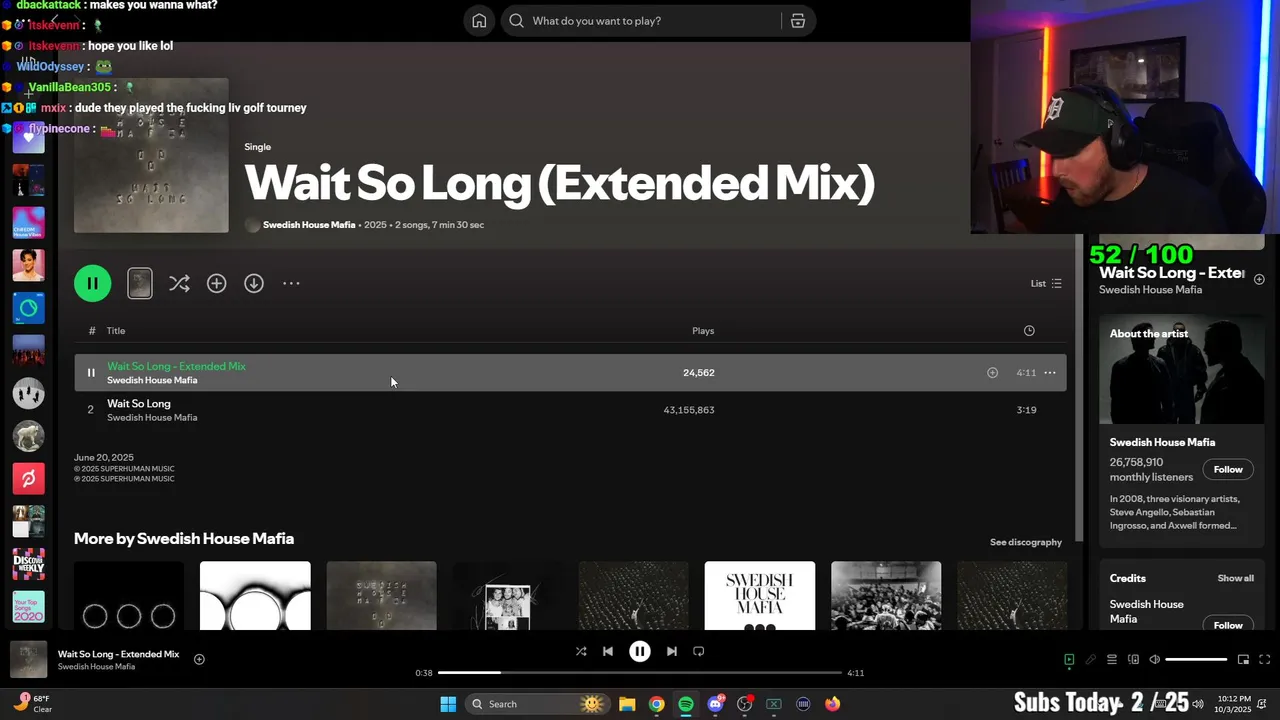
Task: Open the miniplayer icon
Action: (1243, 660)
